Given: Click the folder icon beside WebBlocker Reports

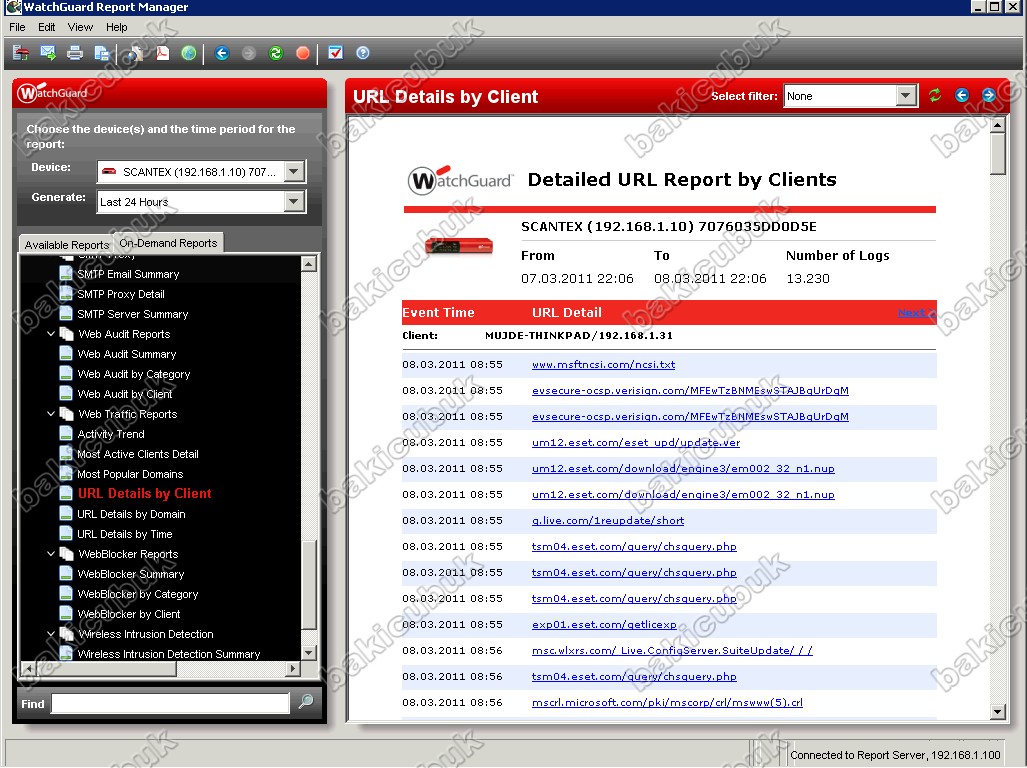Looking at the screenshot, I should pos(67,554).
